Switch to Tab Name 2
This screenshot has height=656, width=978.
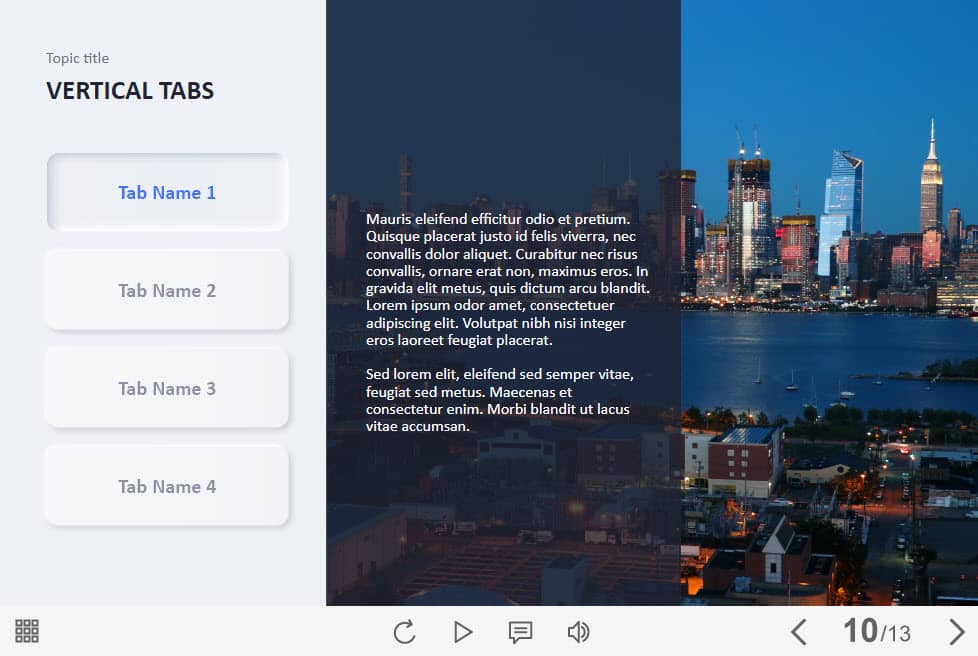[167, 291]
